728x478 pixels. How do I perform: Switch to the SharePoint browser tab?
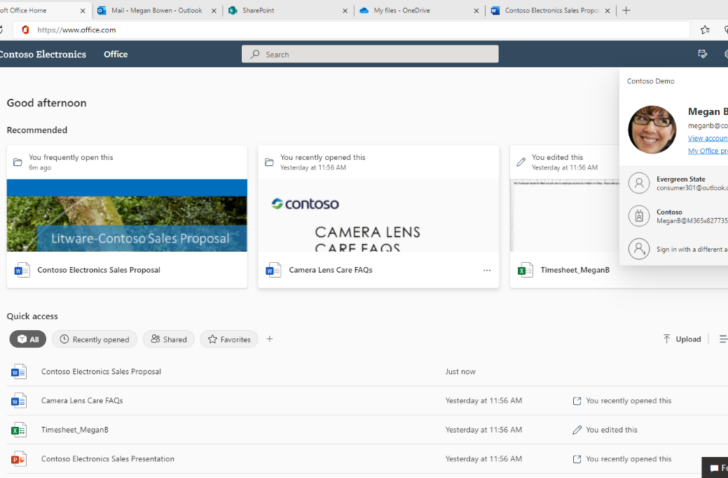[288, 10]
